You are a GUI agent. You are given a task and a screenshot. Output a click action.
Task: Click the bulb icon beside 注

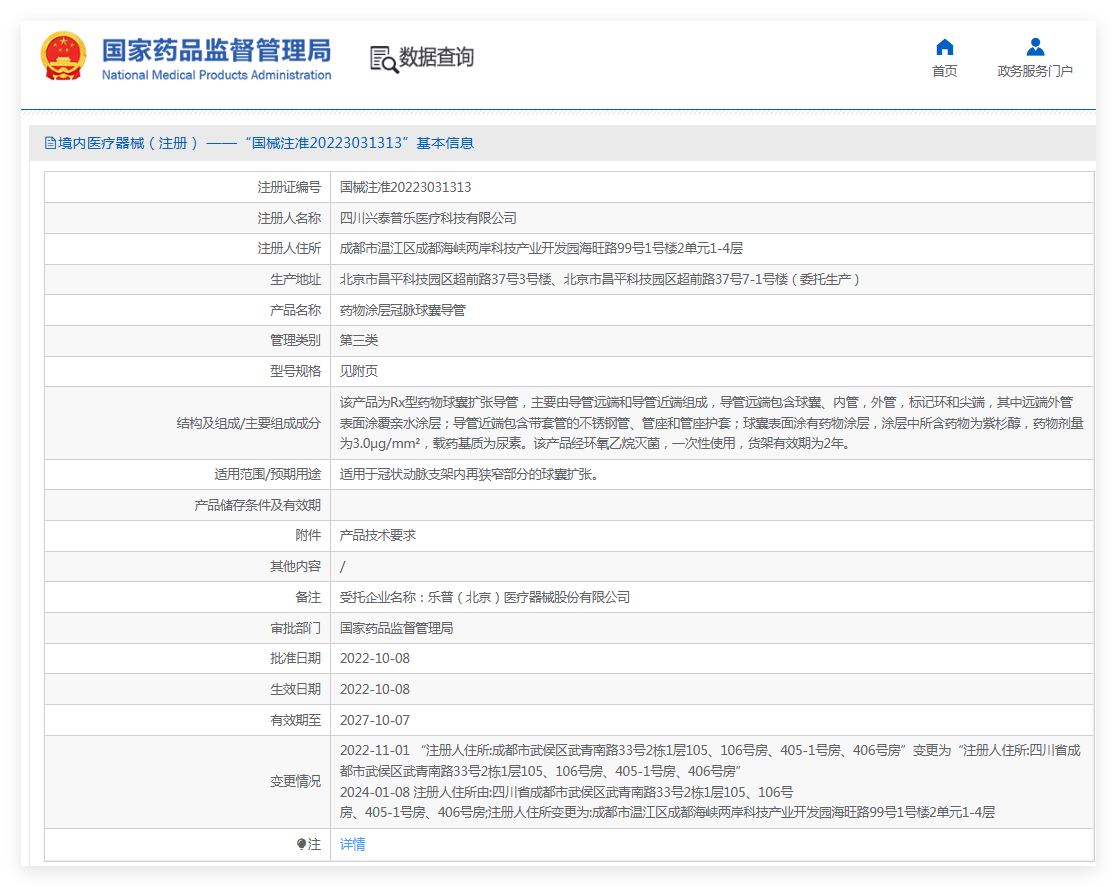click(301, 844)
